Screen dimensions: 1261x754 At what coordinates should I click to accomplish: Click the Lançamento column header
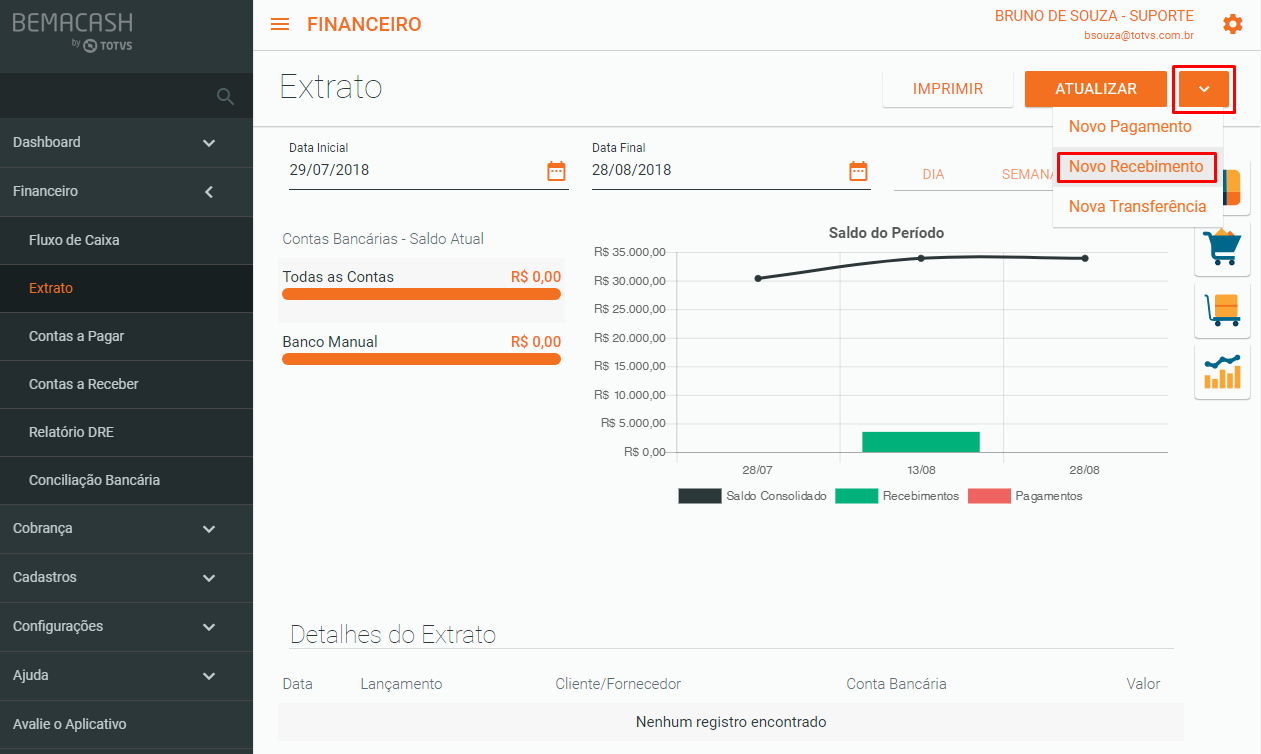401,684
